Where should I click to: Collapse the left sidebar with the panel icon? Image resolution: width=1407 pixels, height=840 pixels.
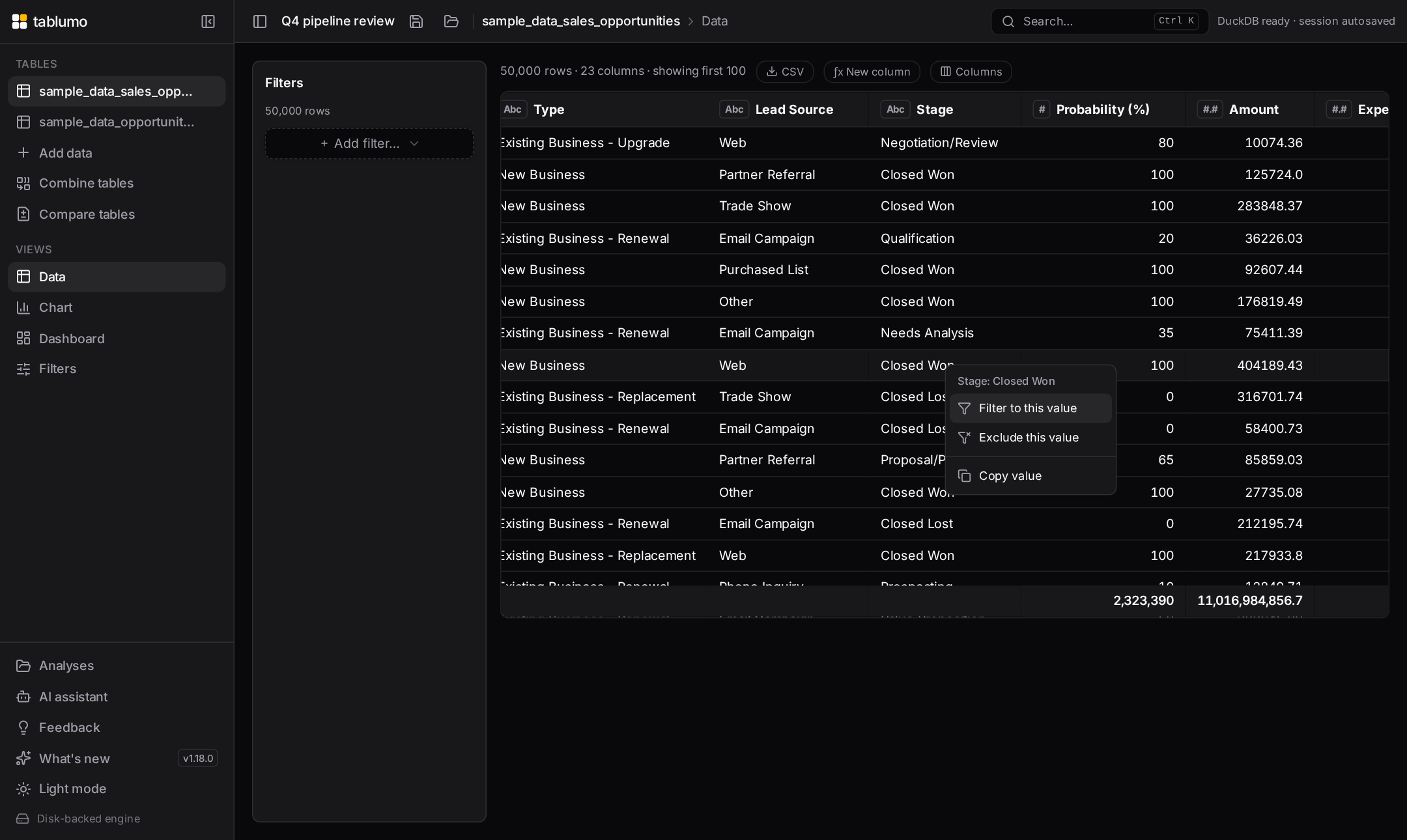[208, 21]
